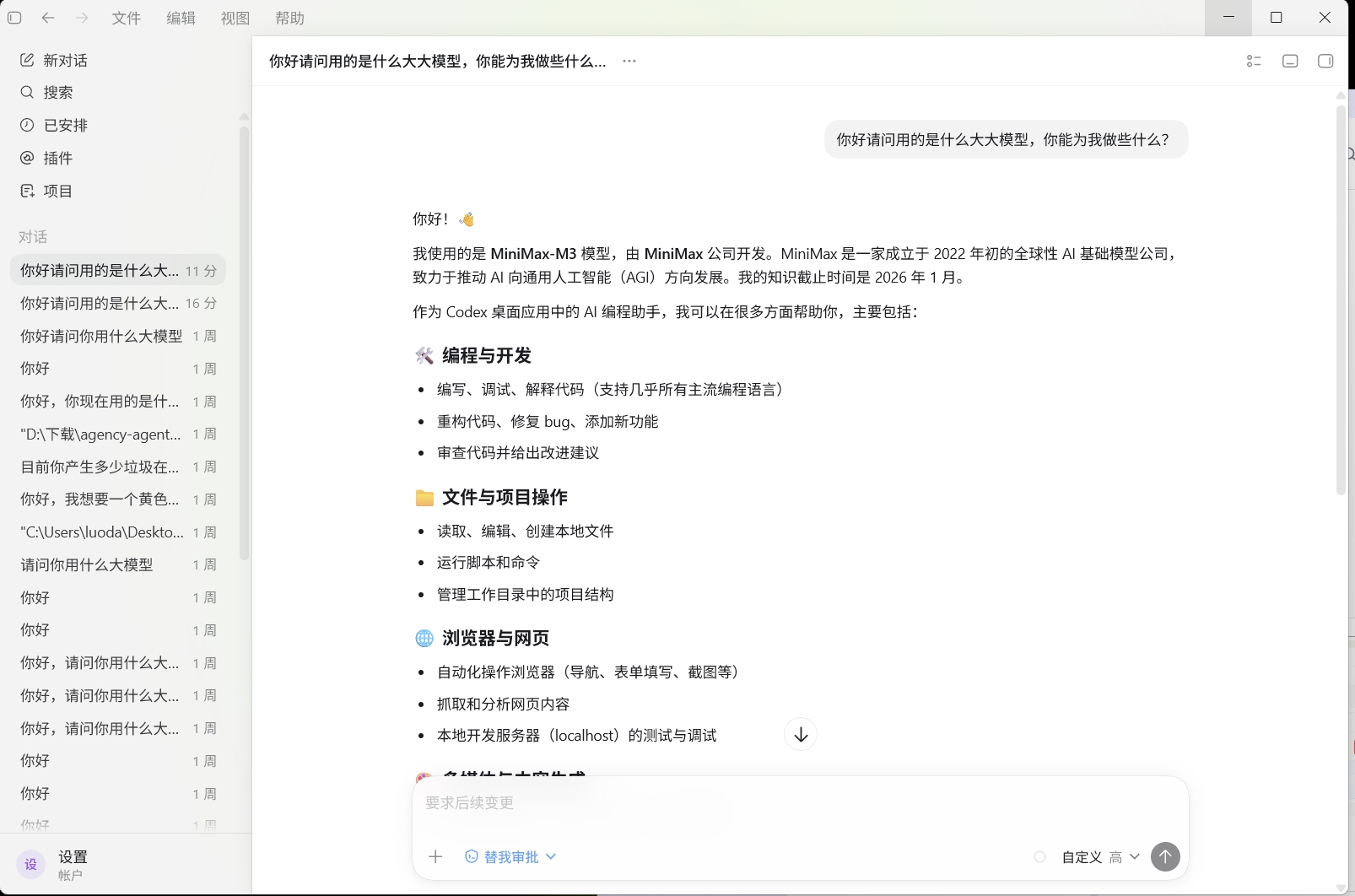Open the C:\Users\luoda\Deskto... conversation

tap(118, 532)
